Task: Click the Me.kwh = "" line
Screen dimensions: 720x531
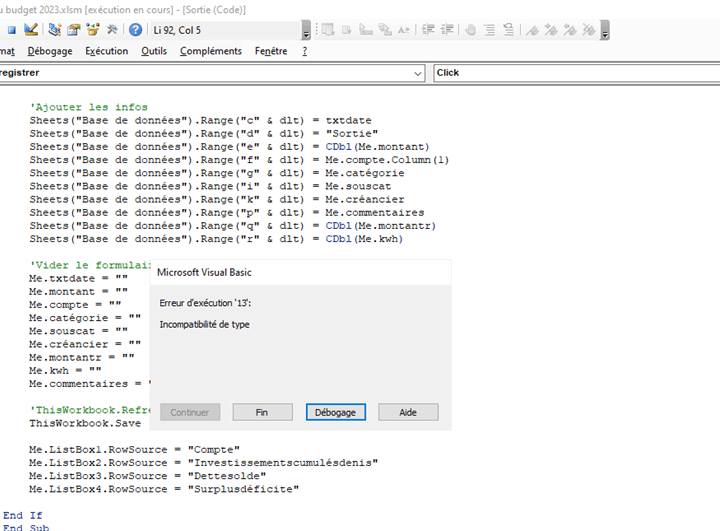Action: pos(65,371)
